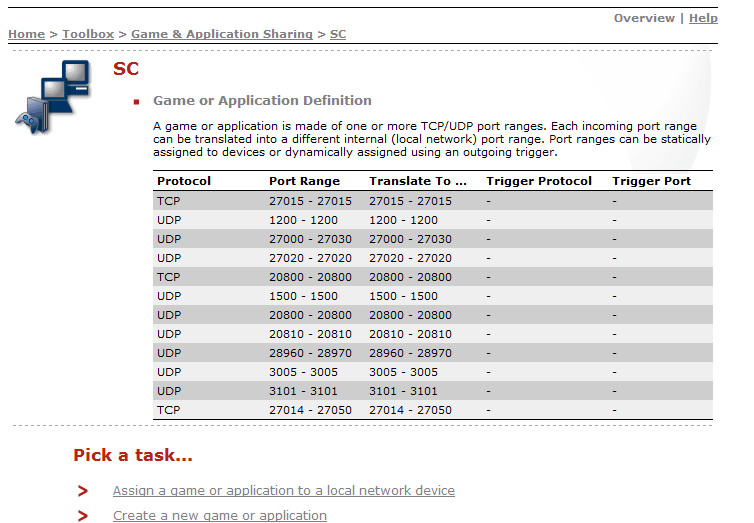754x523 pixels.
Task: Click the Trigger Port column header
Action: coord(651,181)
